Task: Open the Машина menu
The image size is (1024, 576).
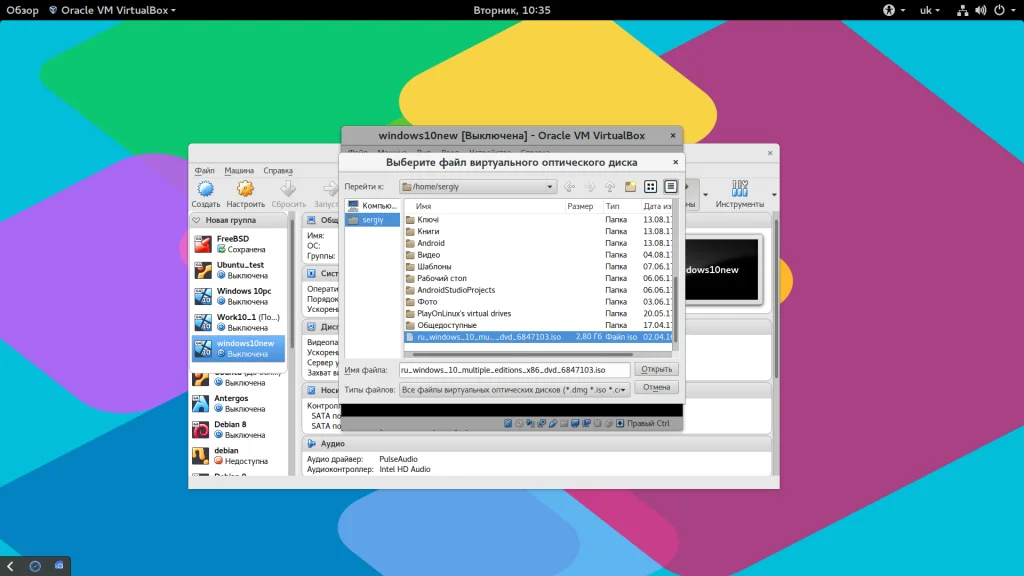Action: (x=239, y=171)
